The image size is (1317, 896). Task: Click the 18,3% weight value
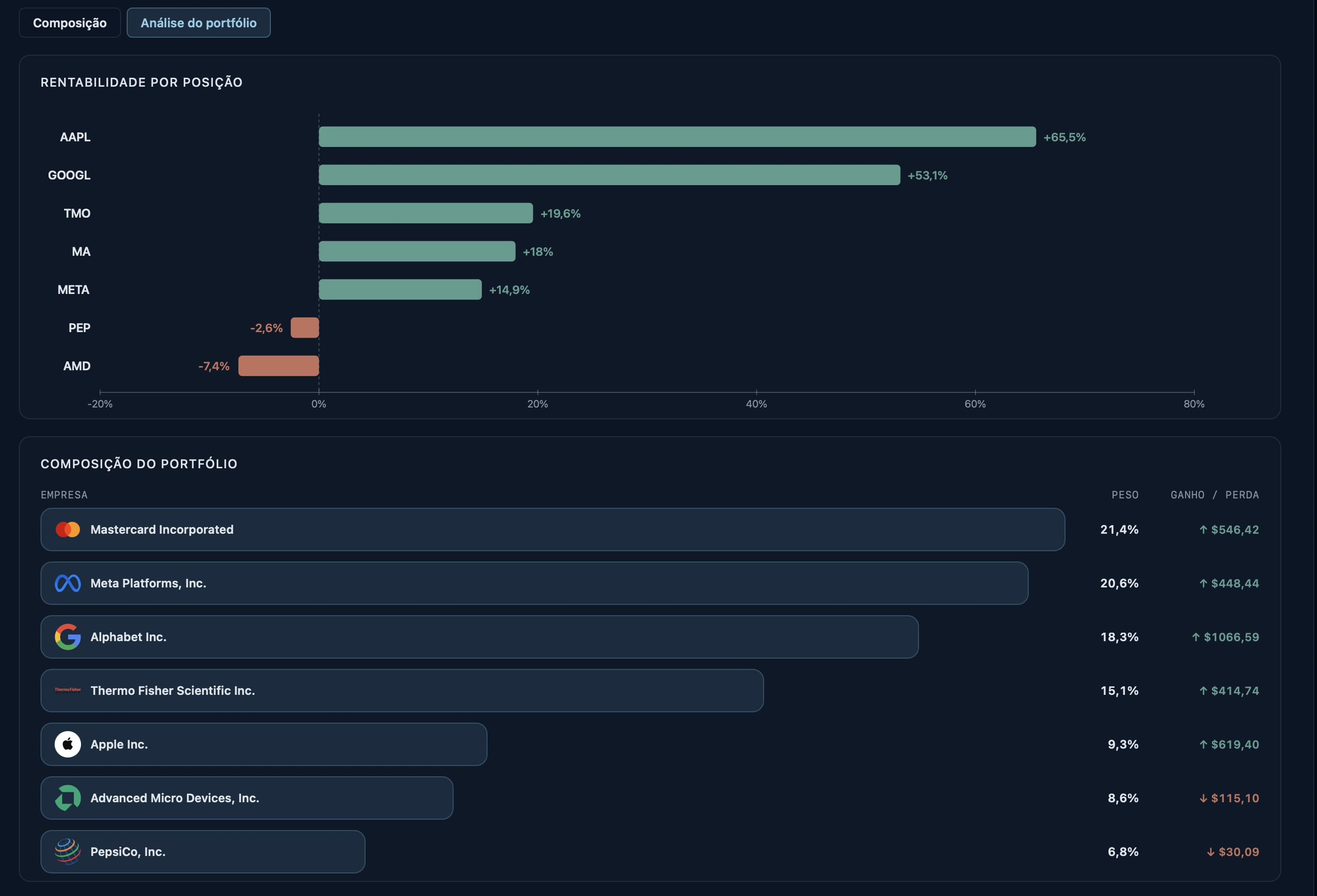pyautogui.click(x=1119, y=637)
